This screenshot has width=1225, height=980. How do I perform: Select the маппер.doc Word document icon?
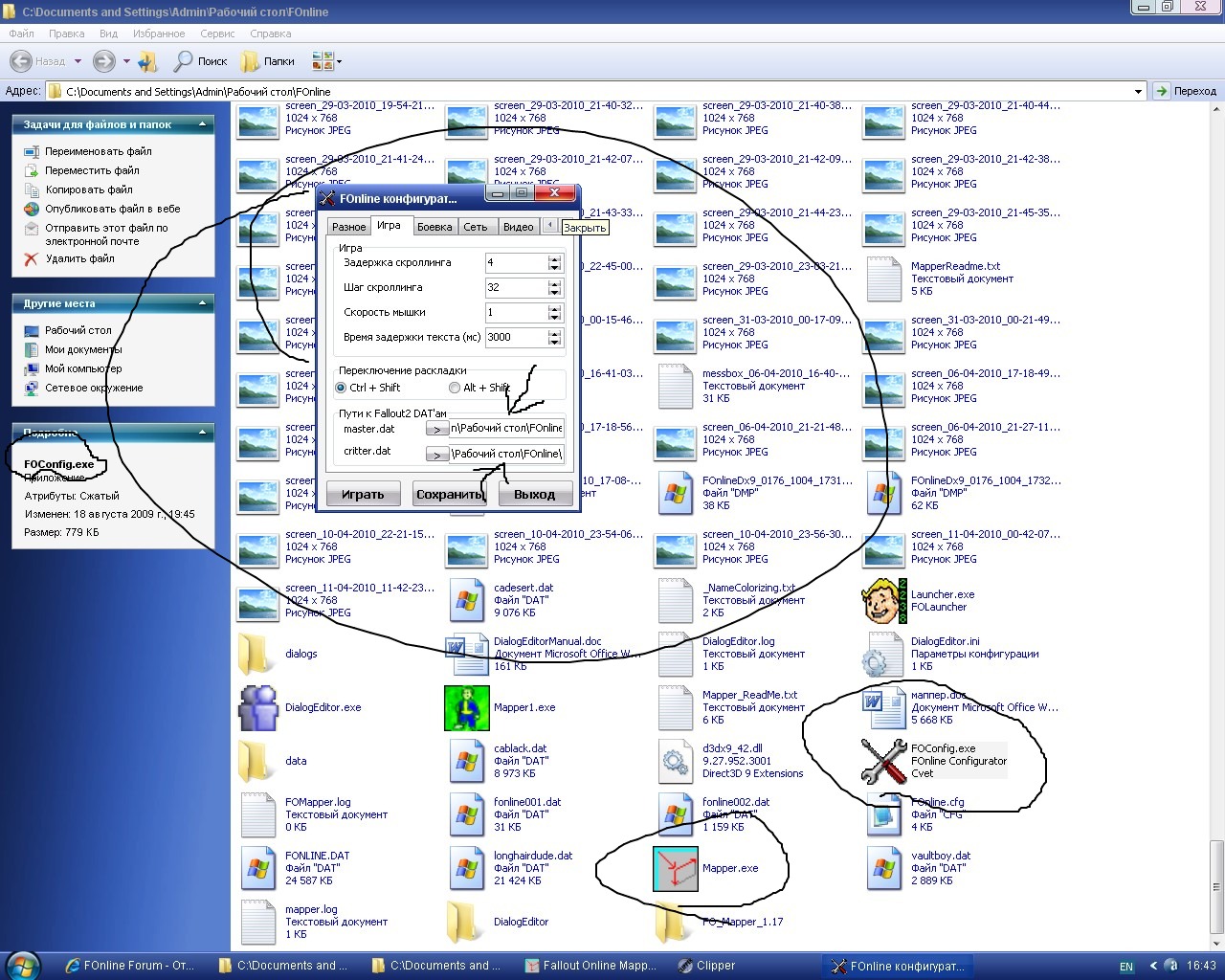pos(883,707)
